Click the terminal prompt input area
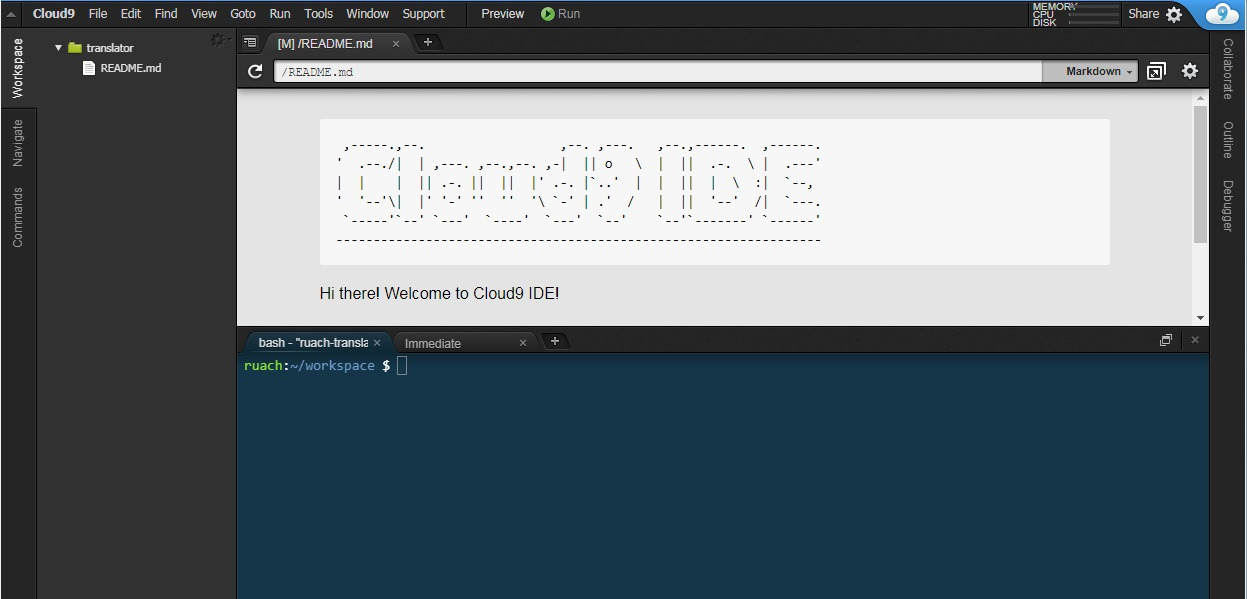Viewport: 1247px width, 599px height. click(x=402, y=366)
